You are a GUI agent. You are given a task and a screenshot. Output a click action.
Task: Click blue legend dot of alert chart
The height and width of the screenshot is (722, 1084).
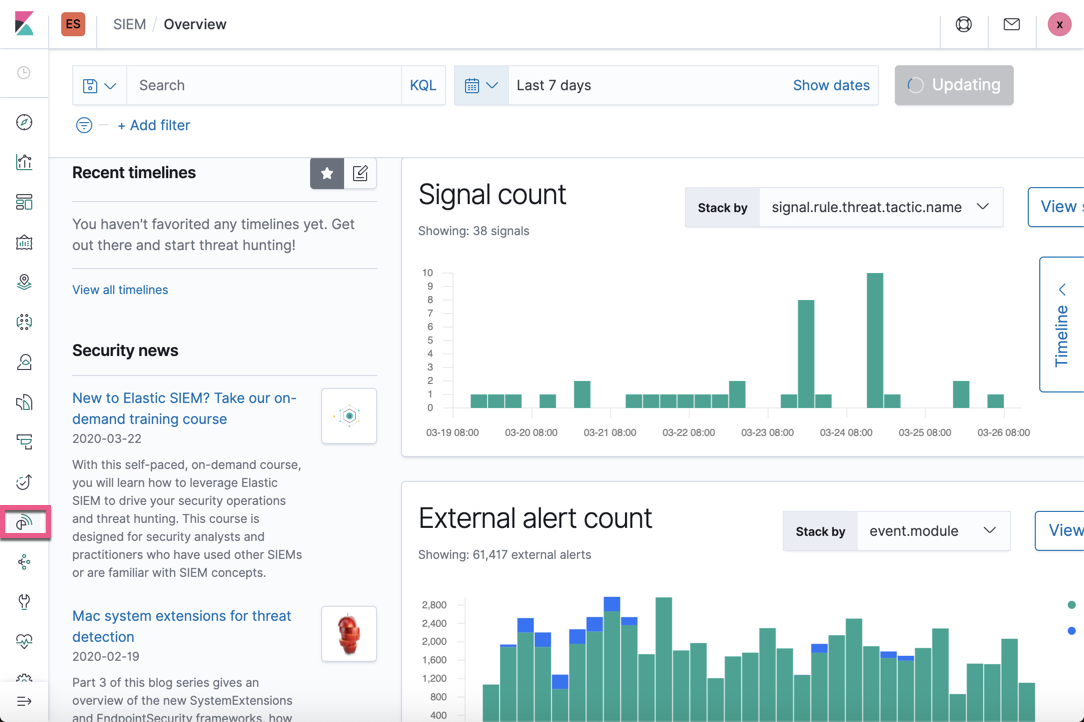click(x=1072, y=631)
